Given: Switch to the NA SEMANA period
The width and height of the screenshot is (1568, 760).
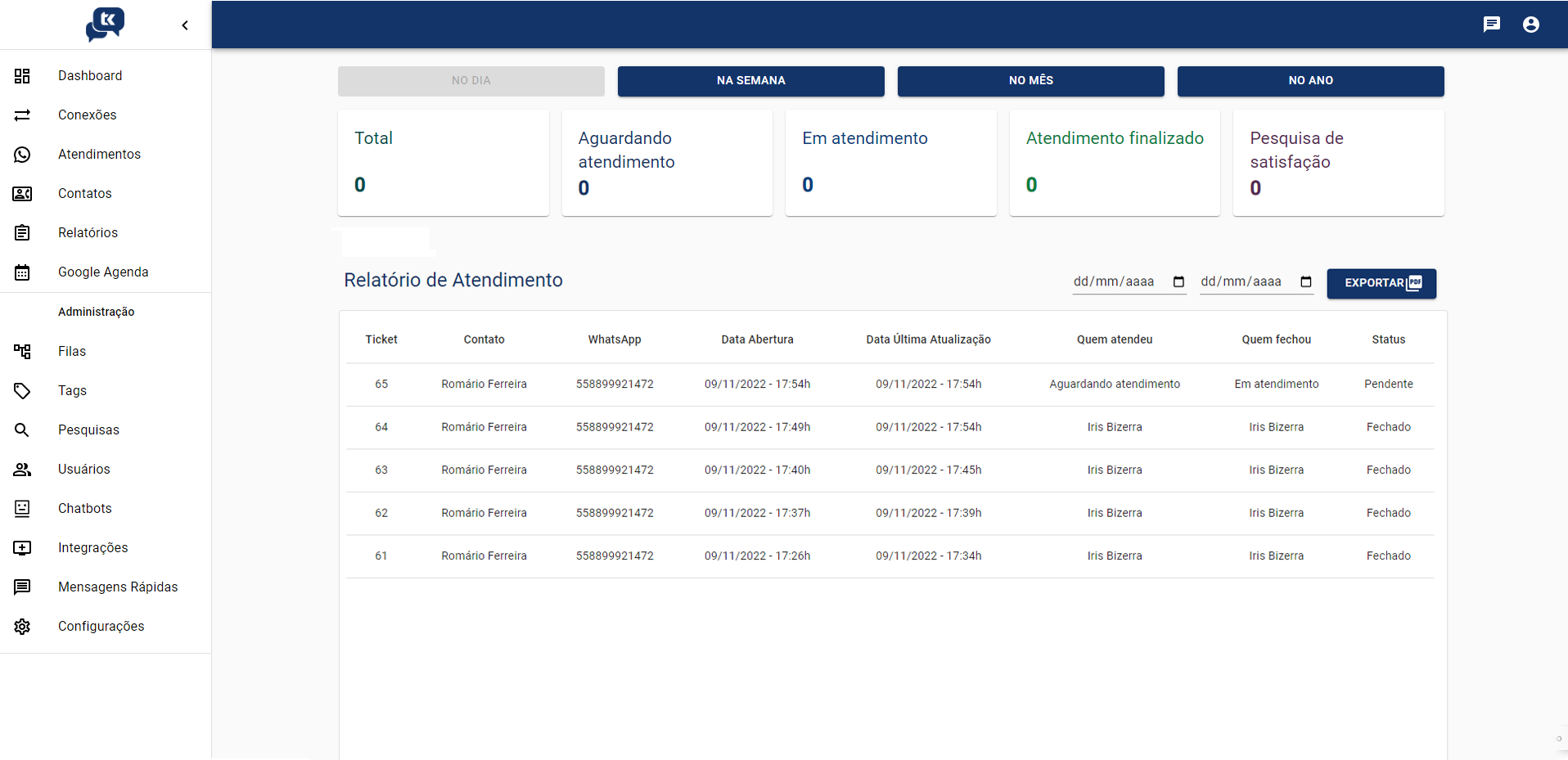Looking at the screenshot, I should pos(750,81).
